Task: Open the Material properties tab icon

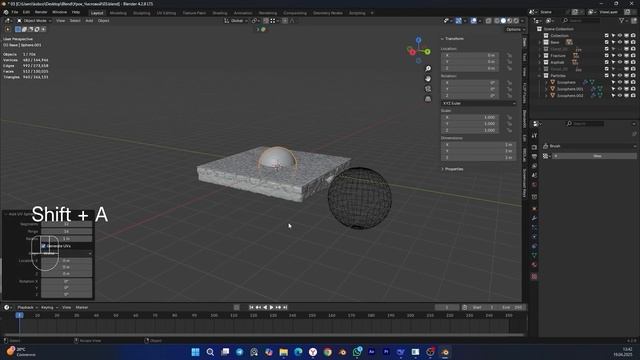Action: pyautogui.click(x=534, y=265)
